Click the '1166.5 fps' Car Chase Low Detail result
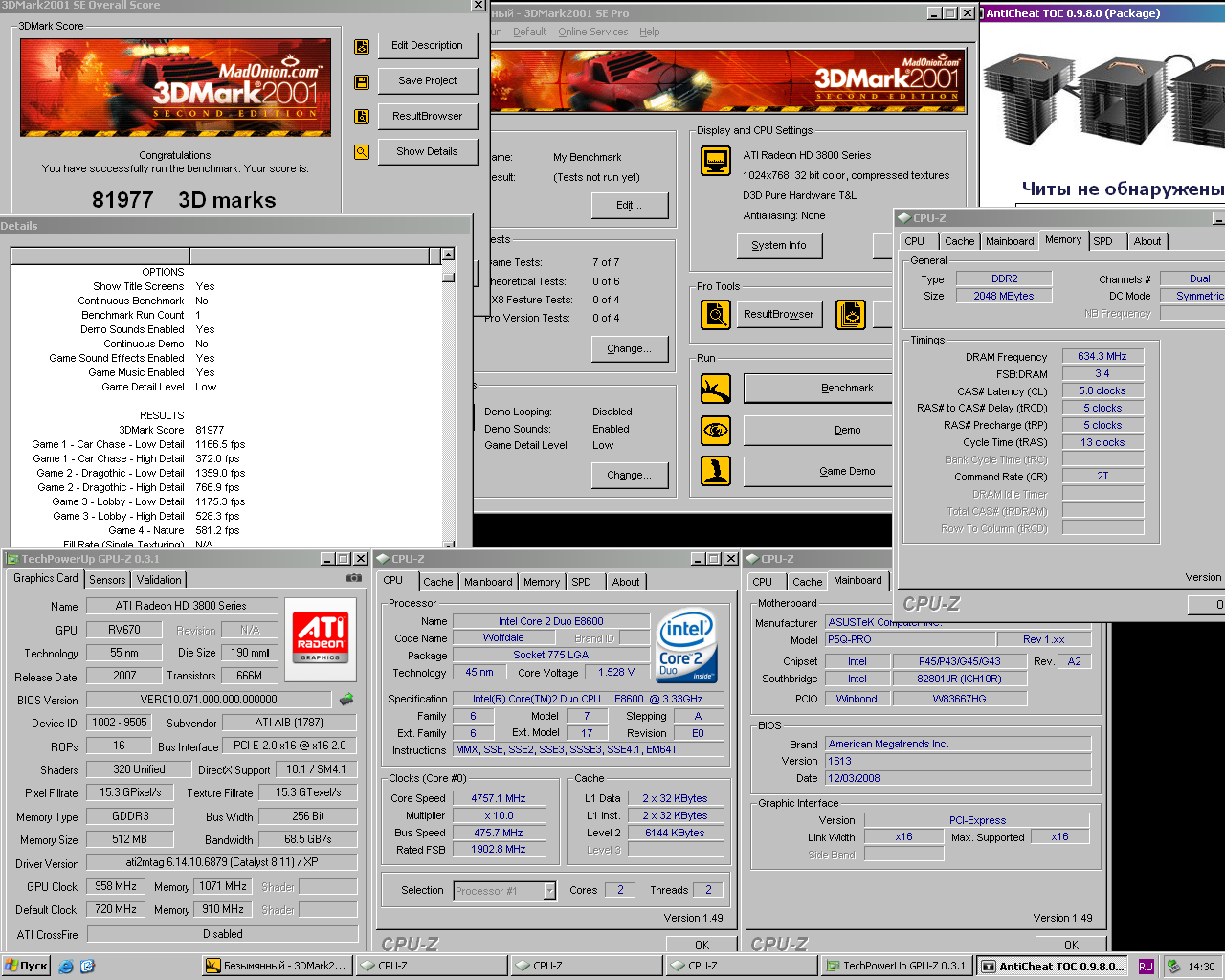 point(220,444)
